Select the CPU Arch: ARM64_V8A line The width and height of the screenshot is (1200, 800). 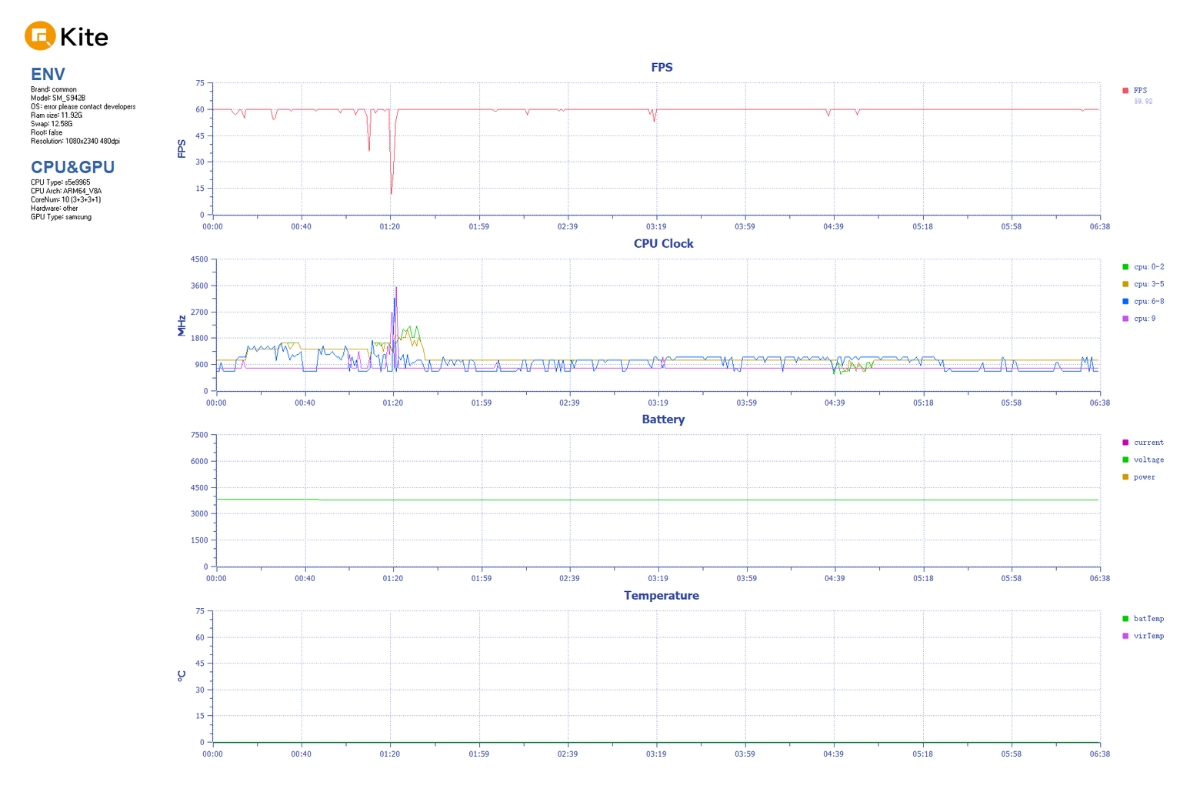click(x=66, y=191)
